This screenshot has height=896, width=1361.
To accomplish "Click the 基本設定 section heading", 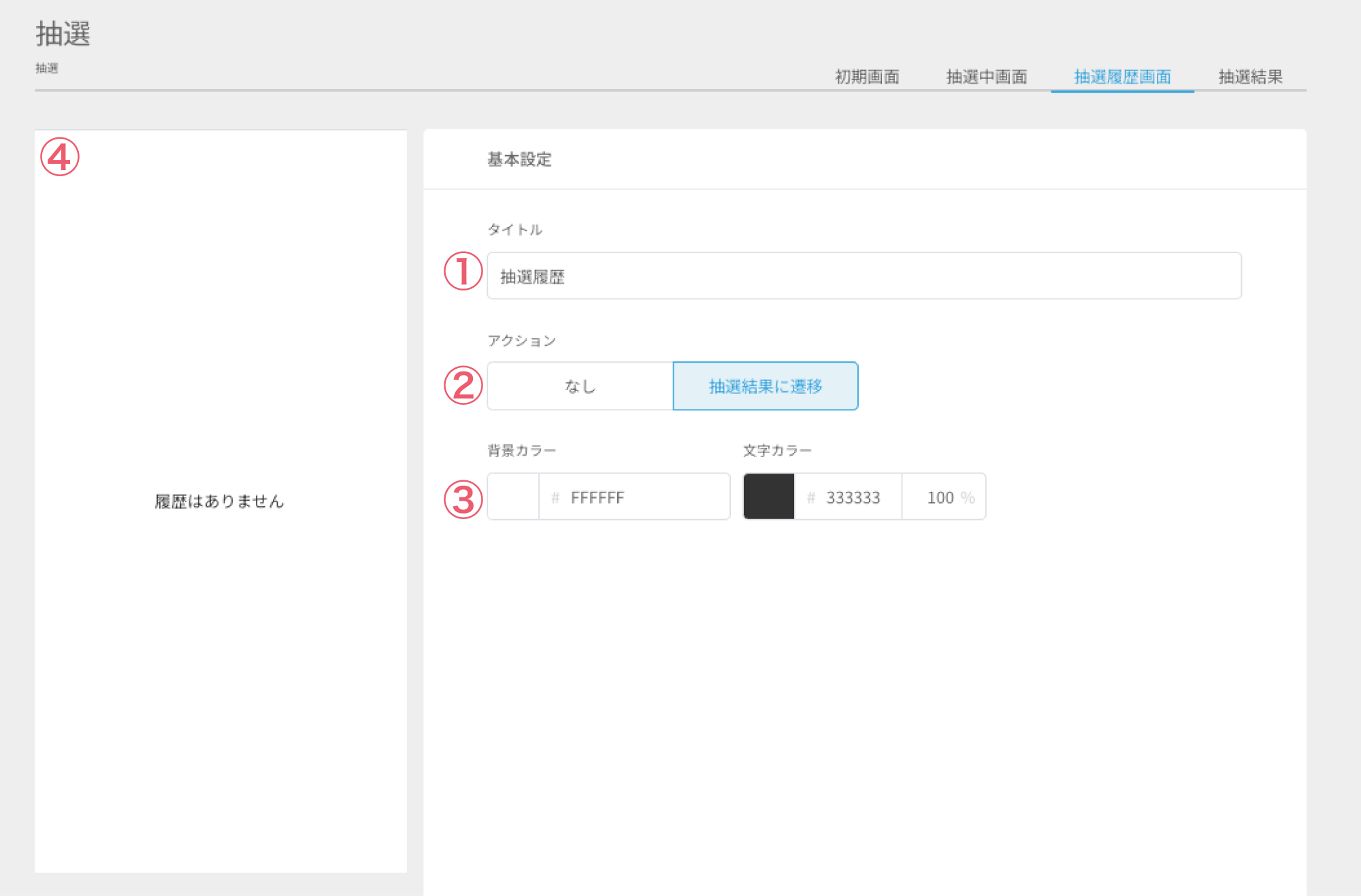I will tap(519, 160).
